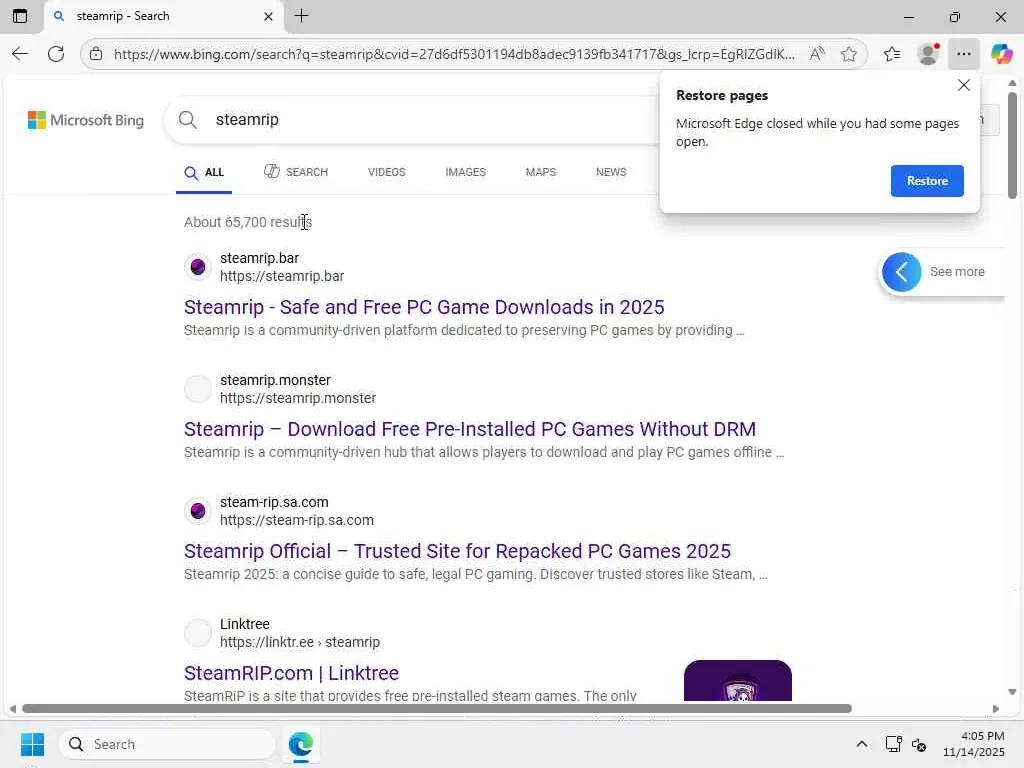Switch to the NEWS tab

(x=611, y=172)
